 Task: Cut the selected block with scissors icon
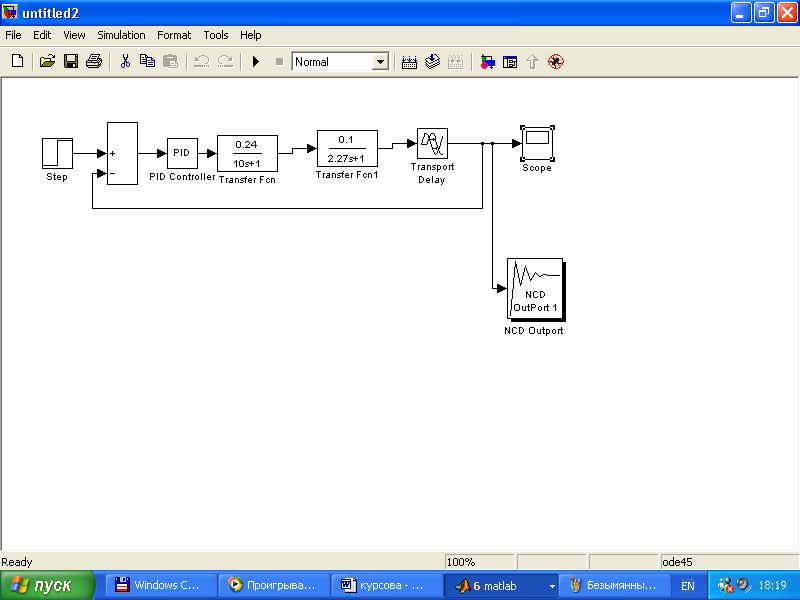pos(125,62)
